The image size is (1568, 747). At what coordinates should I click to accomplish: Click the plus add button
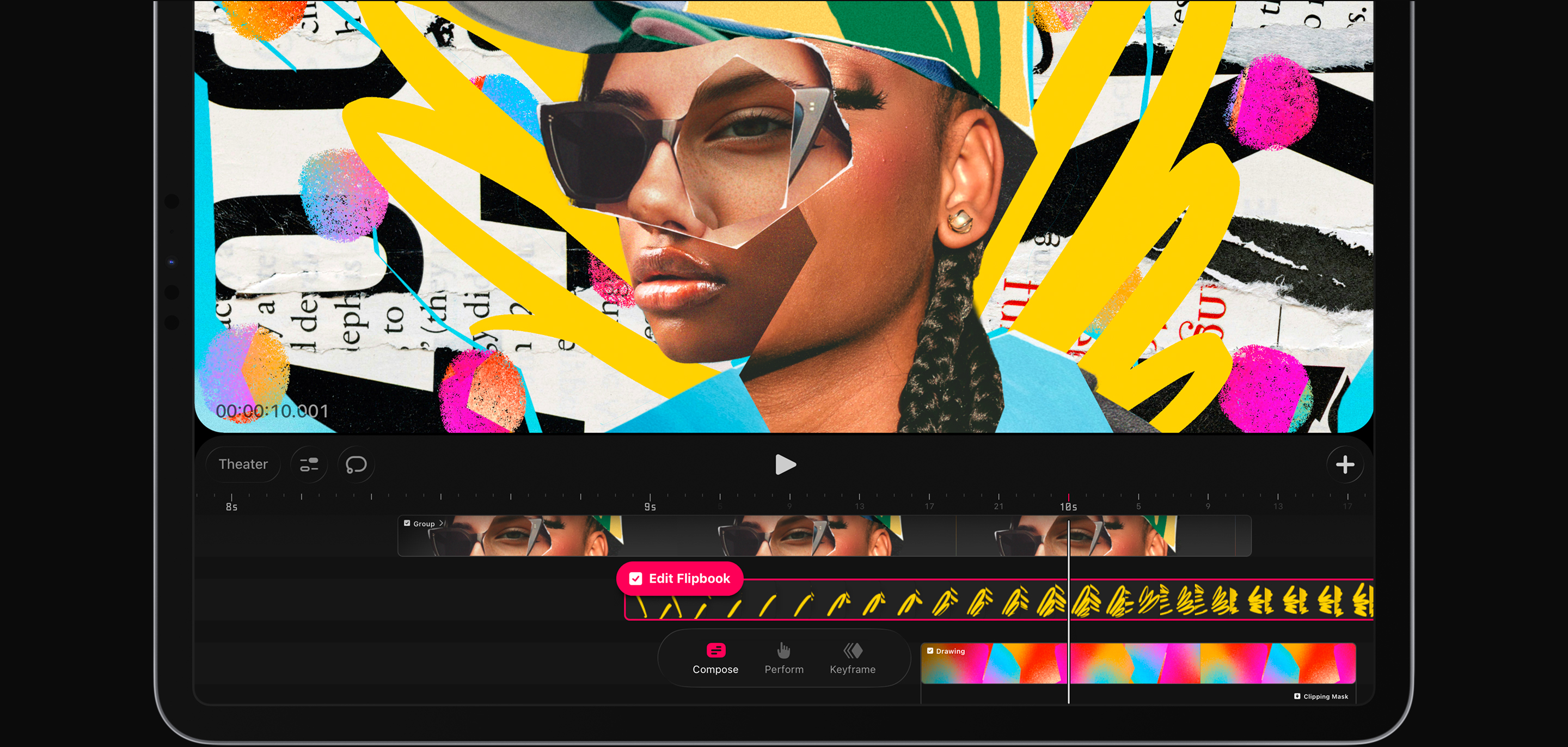point(1345,464)
